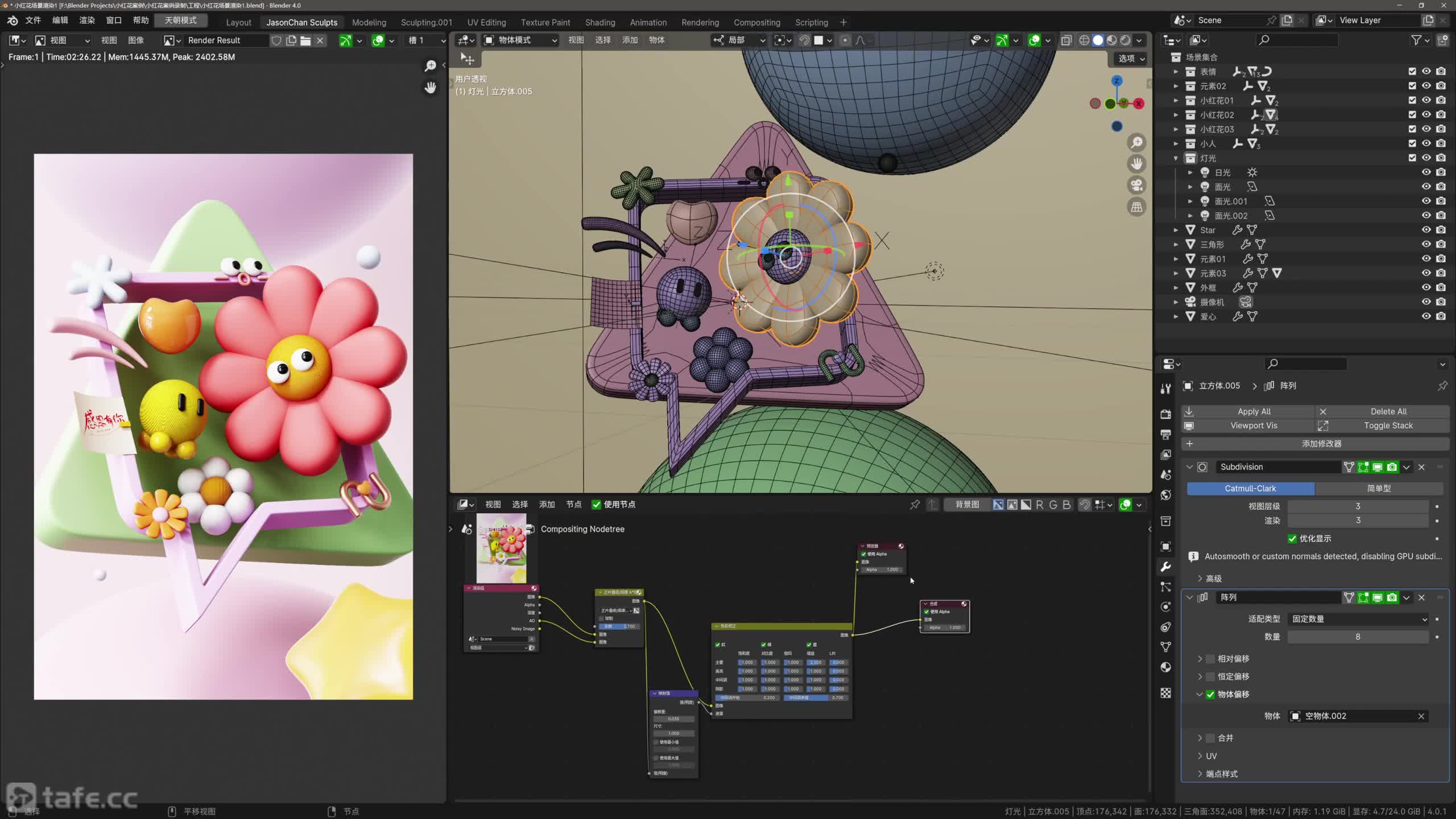Image resolution: width=1456 pixels, height=819 pixels.
Task: Expand the 物体偏移 section in Array modifier
Action: pyautogui.click(x=1200, y=694)
